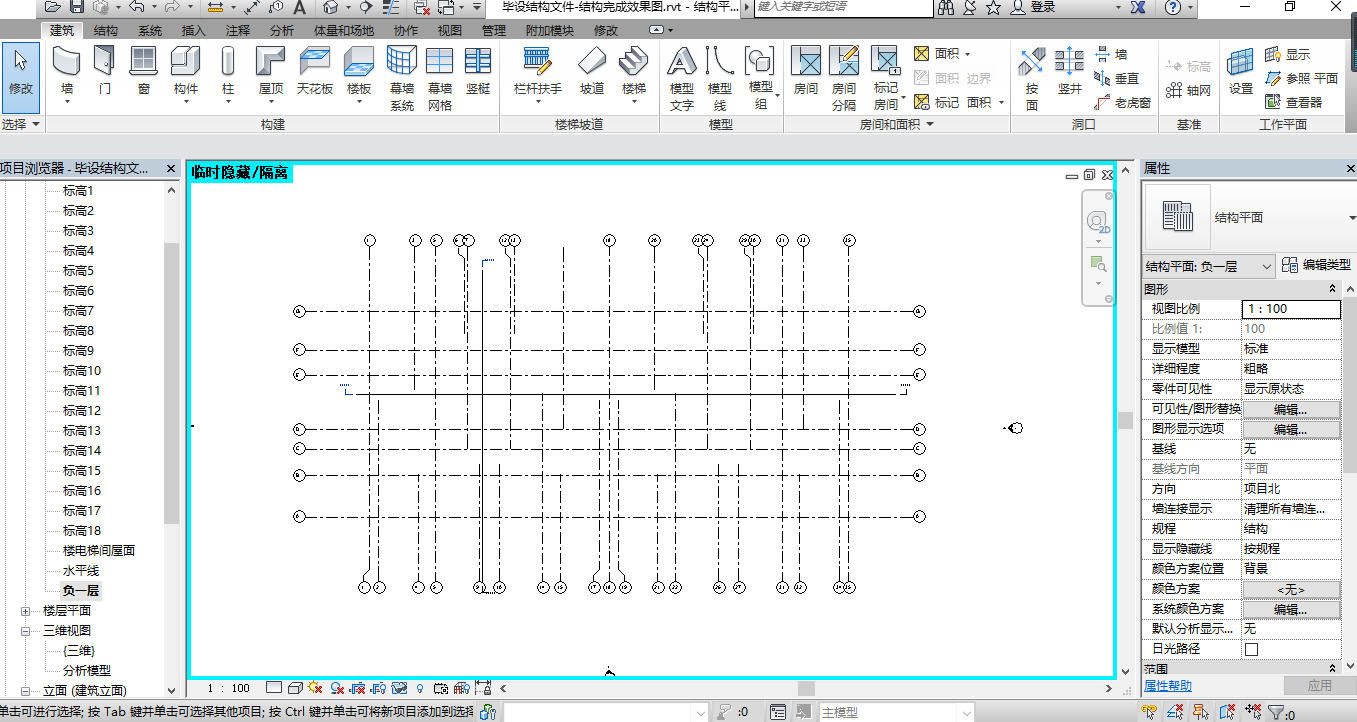
Task: Toggle the 日光路径 checkbox
Action: (x=1250, y=649)
